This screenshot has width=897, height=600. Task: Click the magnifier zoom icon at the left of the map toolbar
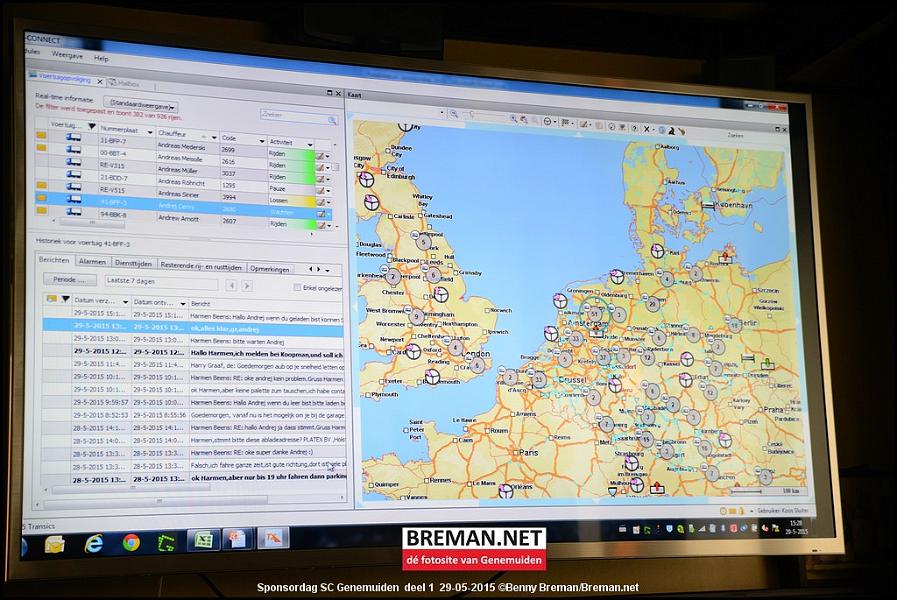(x=454, y=114)
